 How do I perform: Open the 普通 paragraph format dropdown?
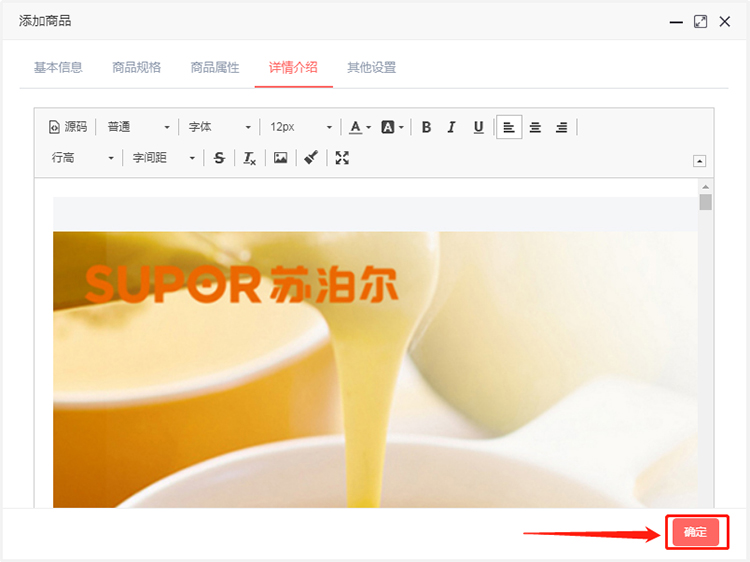click(x=138, y=127)
